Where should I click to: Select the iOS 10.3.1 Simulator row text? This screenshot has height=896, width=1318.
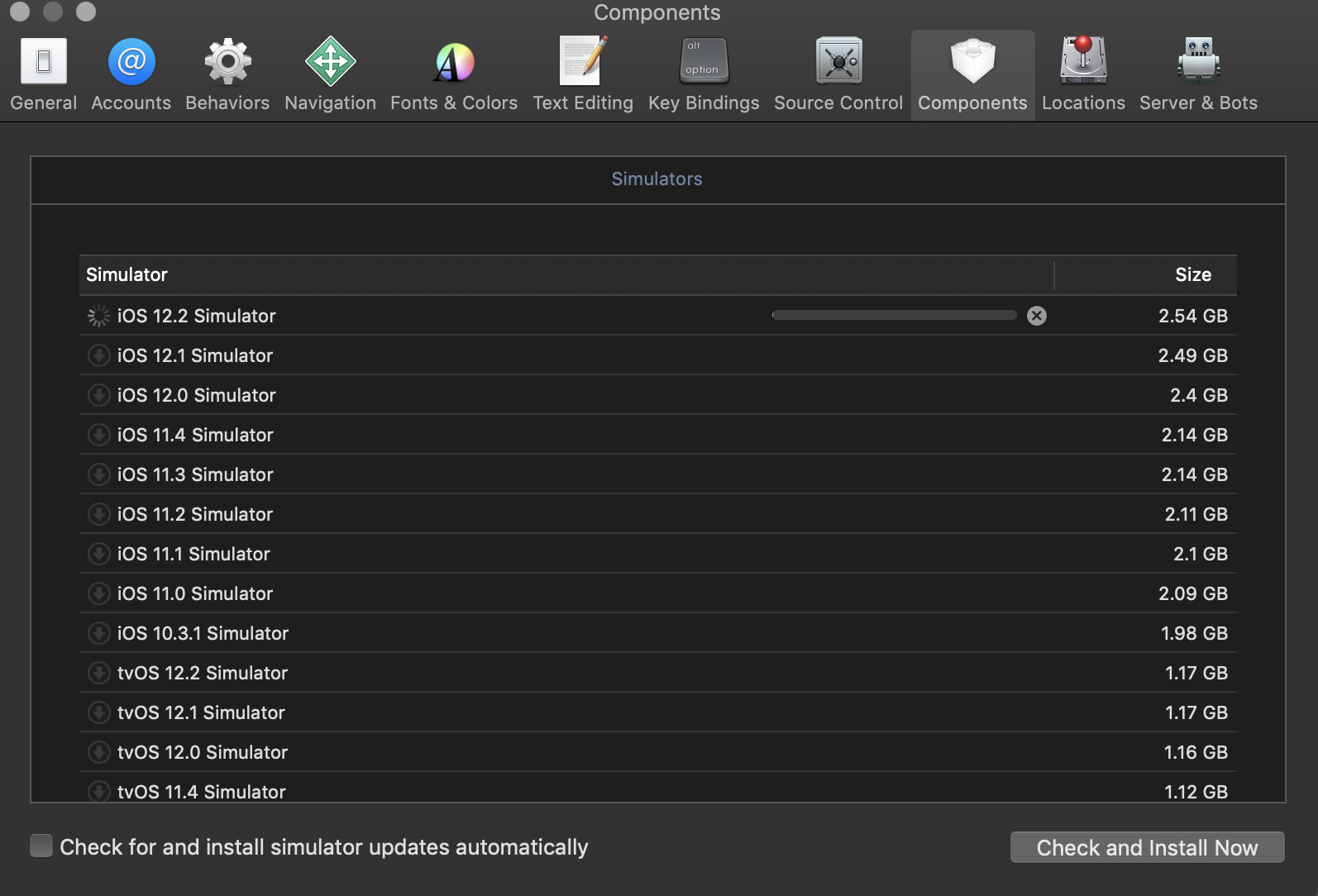point(203,633)
